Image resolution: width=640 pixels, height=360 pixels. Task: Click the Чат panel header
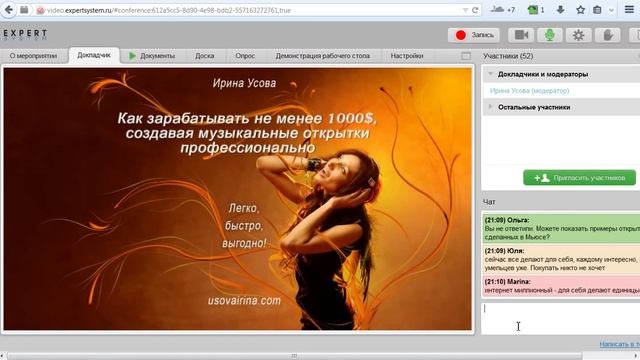(x=489, y=202)
